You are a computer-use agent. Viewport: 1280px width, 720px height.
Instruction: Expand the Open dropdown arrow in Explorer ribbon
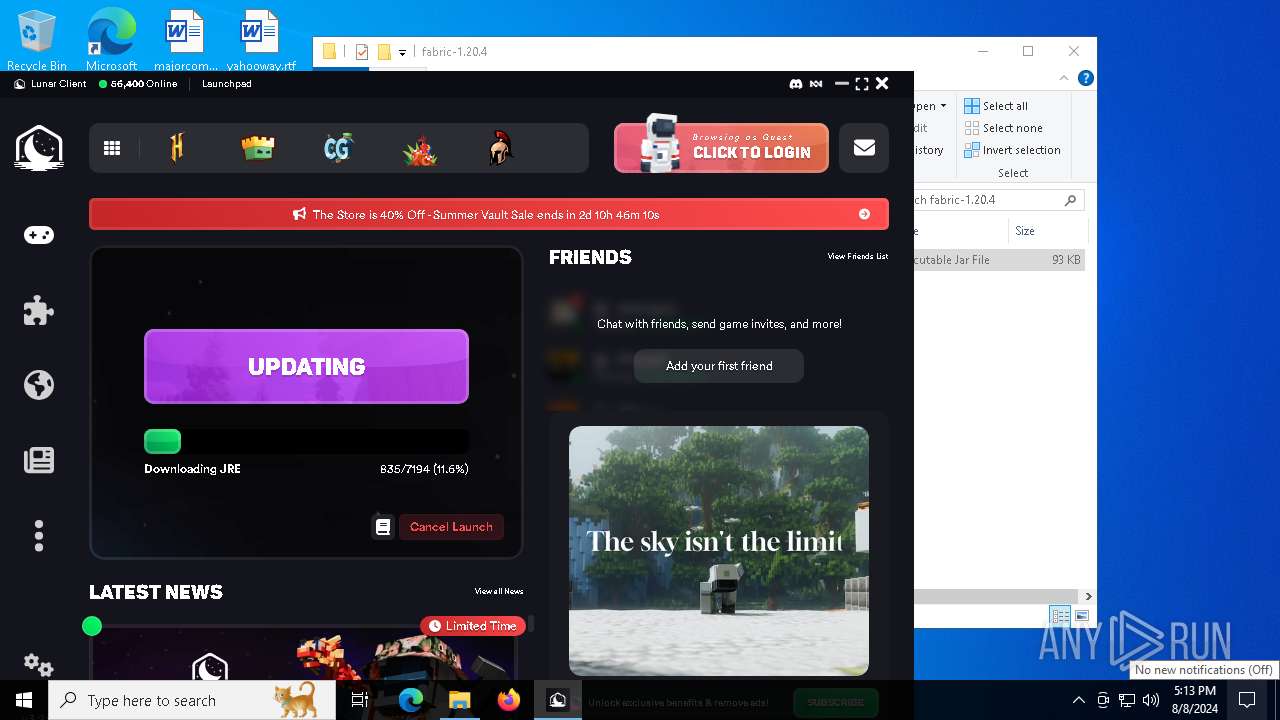point(943,106)
